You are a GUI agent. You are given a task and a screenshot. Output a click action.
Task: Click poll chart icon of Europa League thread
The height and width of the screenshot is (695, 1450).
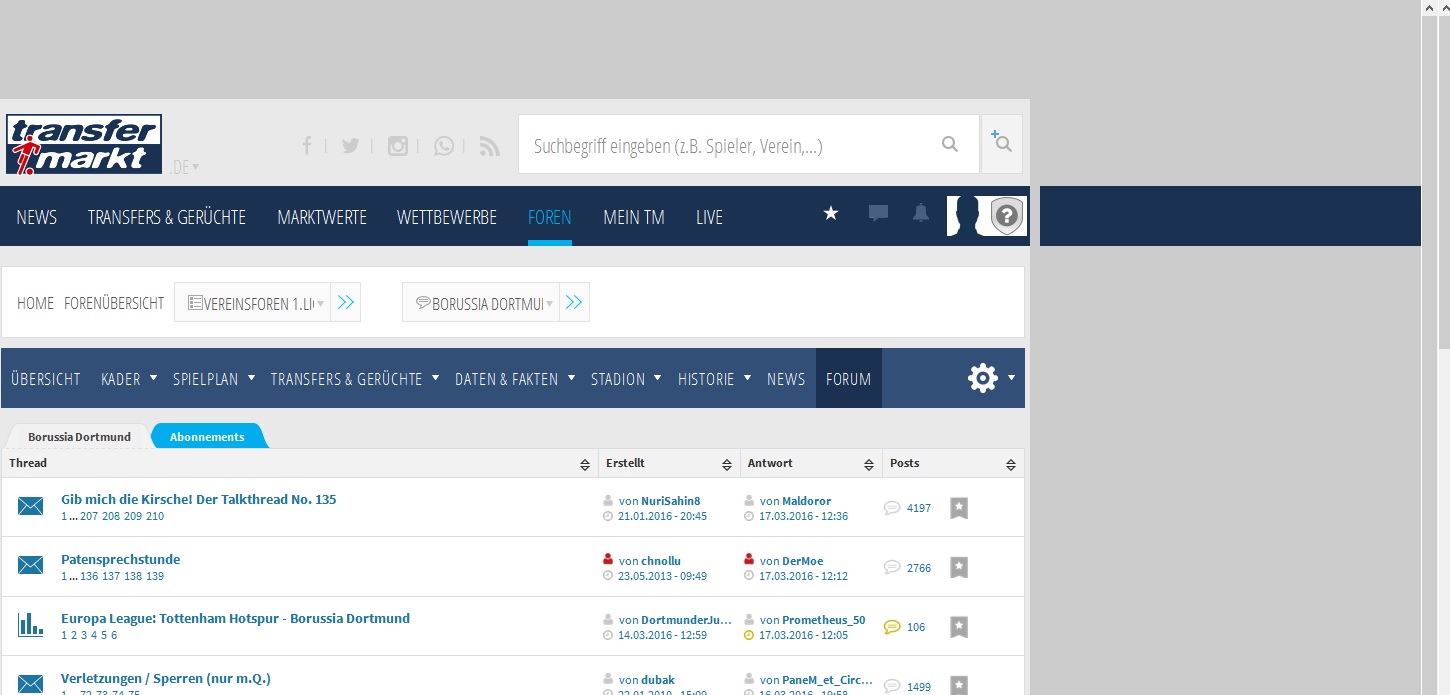[30, 626]
